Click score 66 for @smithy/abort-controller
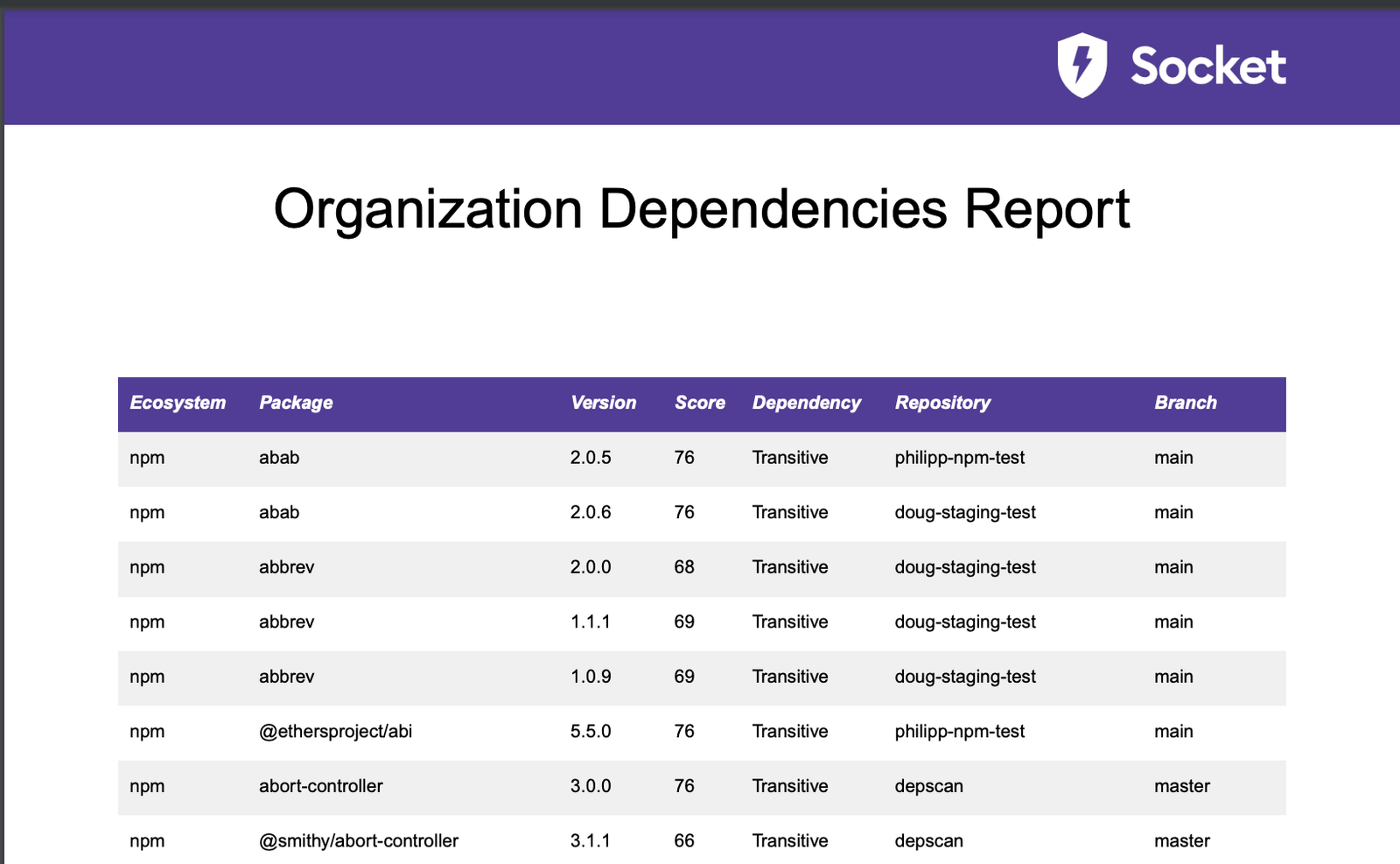Image resolution: width=1400 pixels, height=864 pixels. [684, 840]
